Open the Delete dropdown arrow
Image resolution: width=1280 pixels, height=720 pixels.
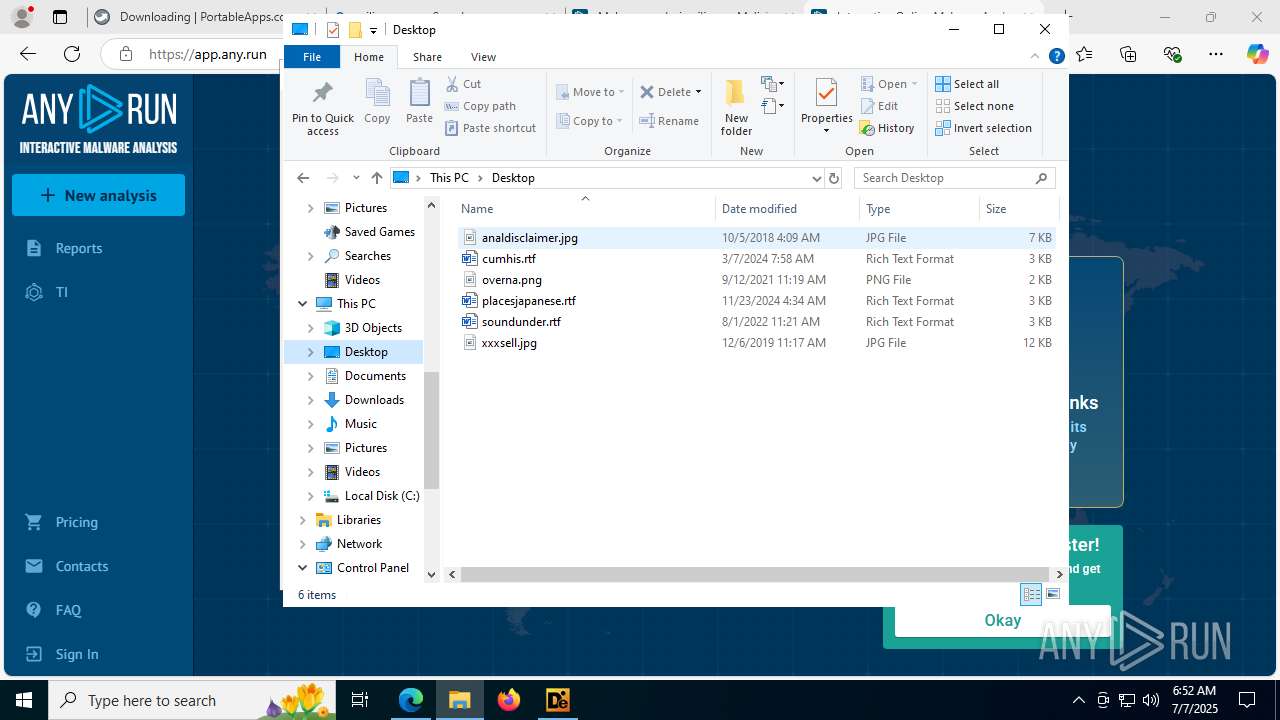(698, 92)
